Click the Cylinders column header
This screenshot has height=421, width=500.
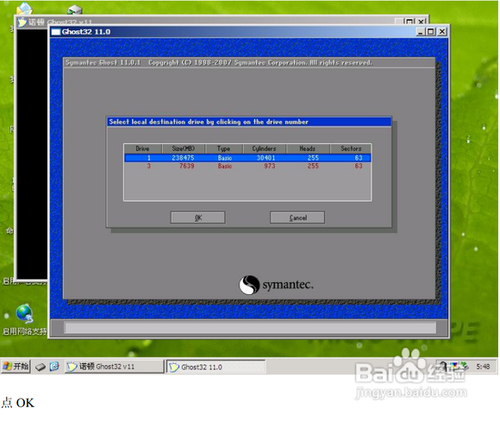click(264, 149)
